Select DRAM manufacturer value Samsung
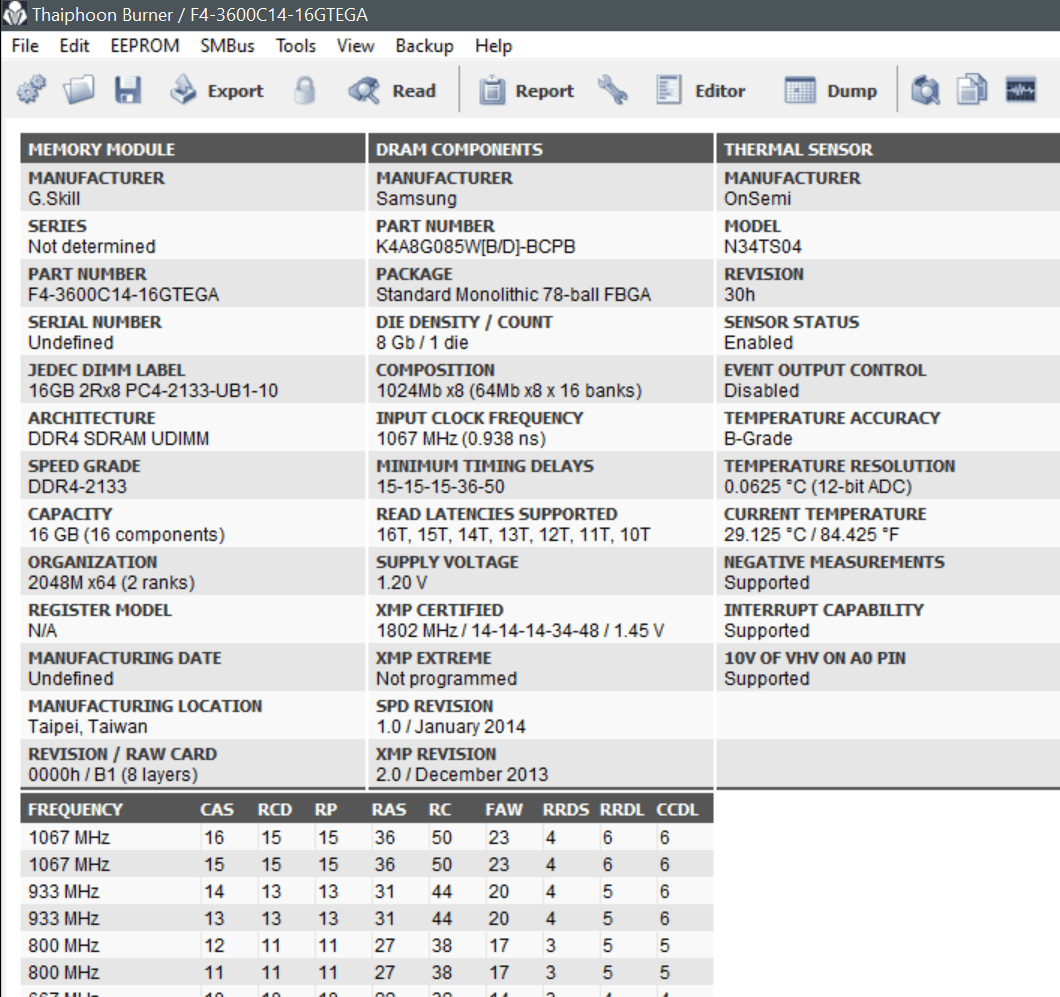 416,199
